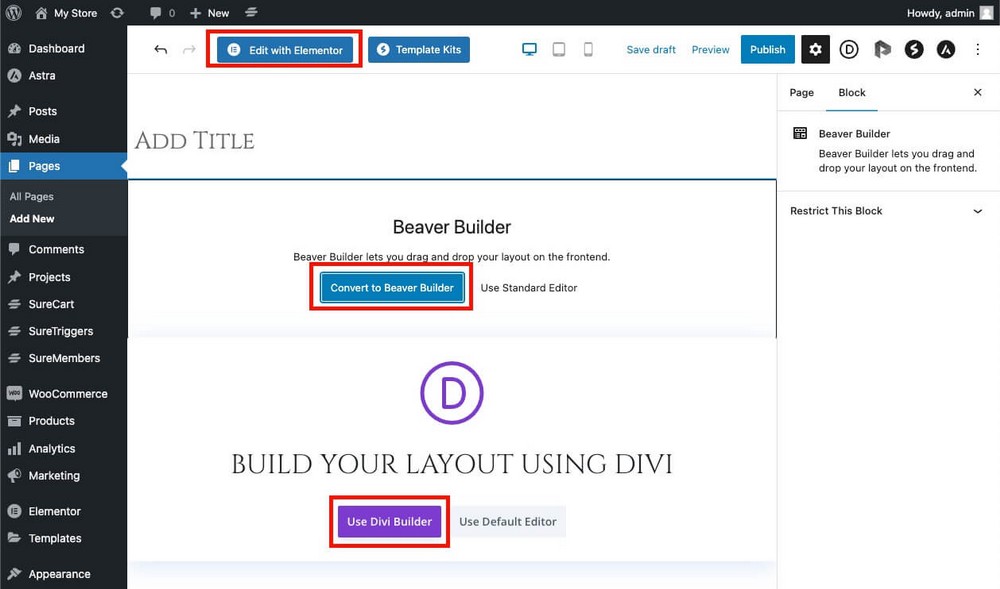Choose Use Standard Editor

pyautogui.click(x=529, y=287)
